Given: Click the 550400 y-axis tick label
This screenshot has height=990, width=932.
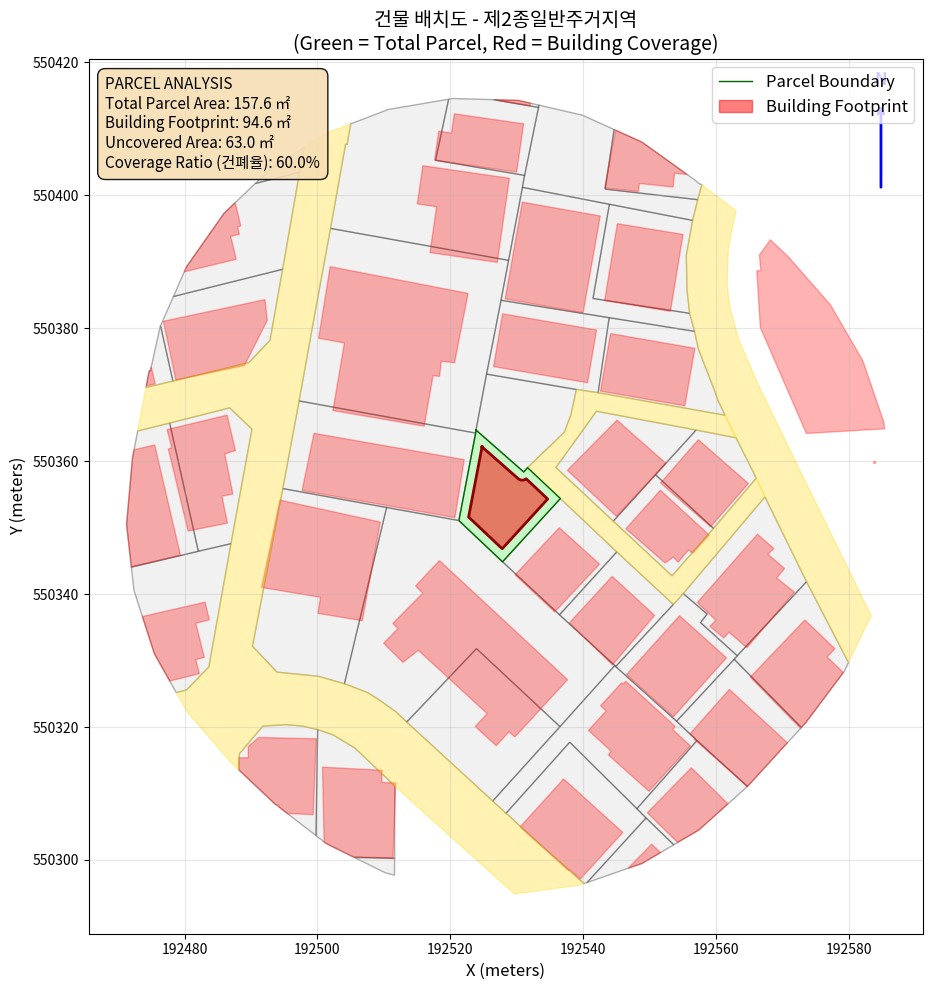Looking at the screenshot, I should pos(58,196).
